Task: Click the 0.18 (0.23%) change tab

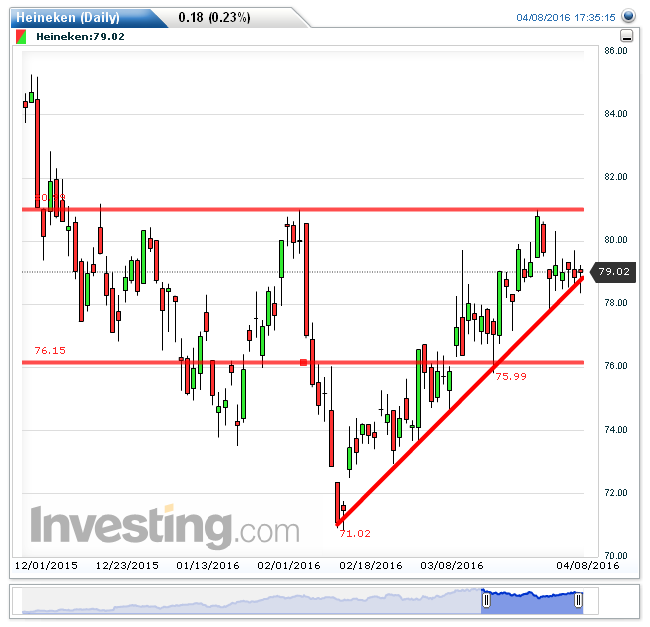Action: coord(214,17)
